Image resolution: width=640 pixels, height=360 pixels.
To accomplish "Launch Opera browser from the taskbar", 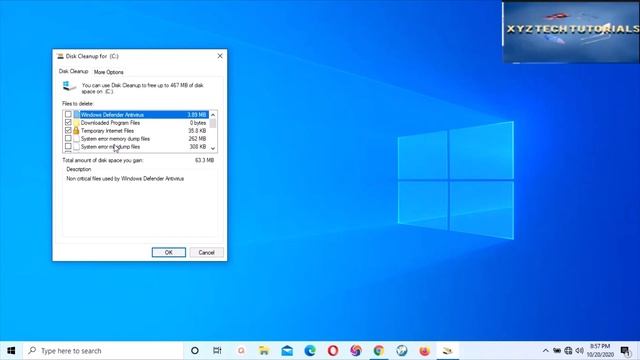I will [333, 351].
